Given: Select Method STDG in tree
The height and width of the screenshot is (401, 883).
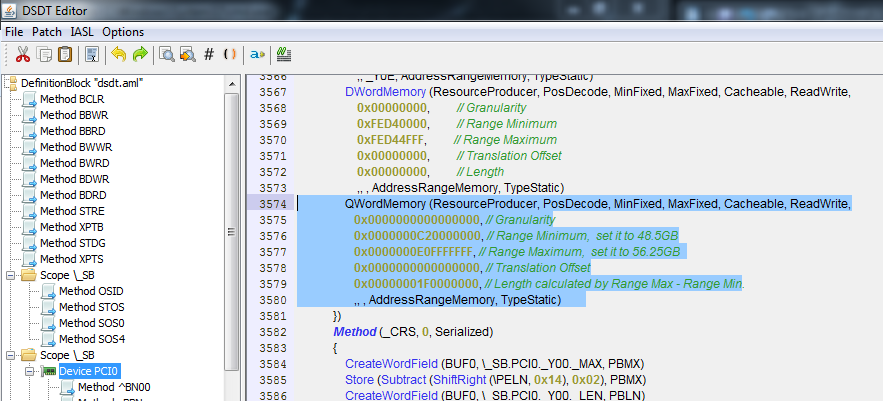Looking at the screenshot, I should pos(73,243).
